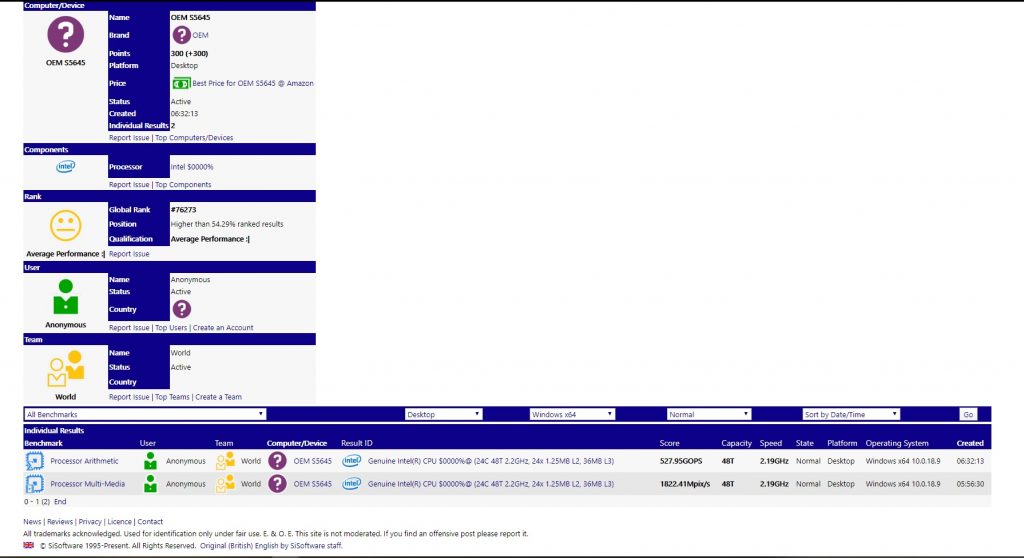Image resolution: width=1024 pixels, height=558 pixels.
Task: Click the green money price icon
Action: (181, 84)
